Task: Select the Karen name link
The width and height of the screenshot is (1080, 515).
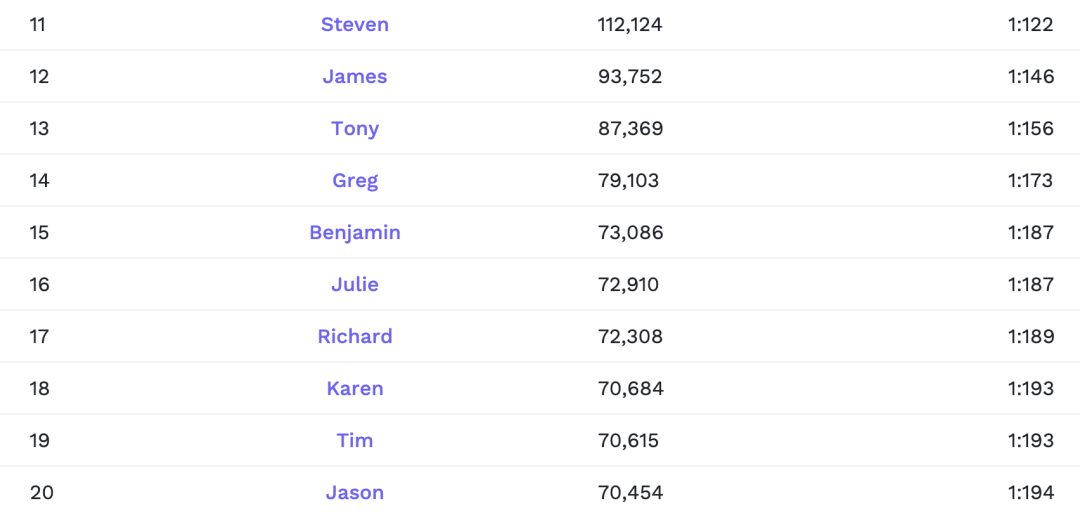Action: [355, 389]
